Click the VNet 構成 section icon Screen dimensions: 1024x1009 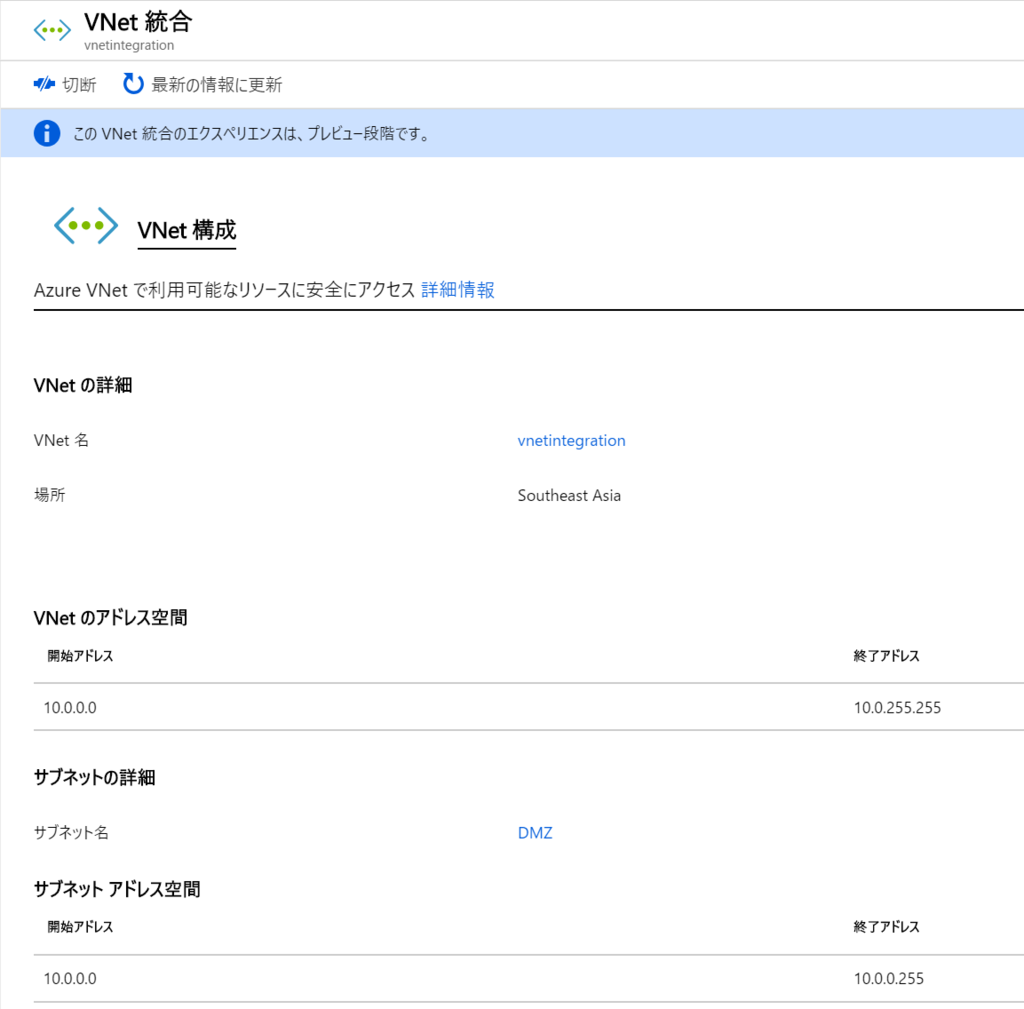(85, 225)
